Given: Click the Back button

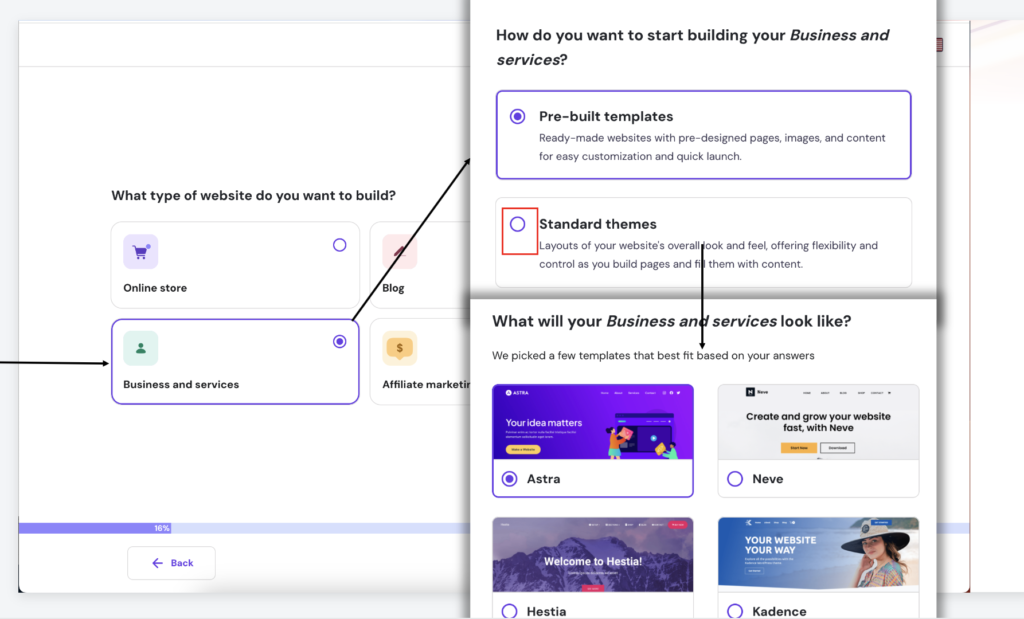Looking at the screenshot, I should coord(171,563).
